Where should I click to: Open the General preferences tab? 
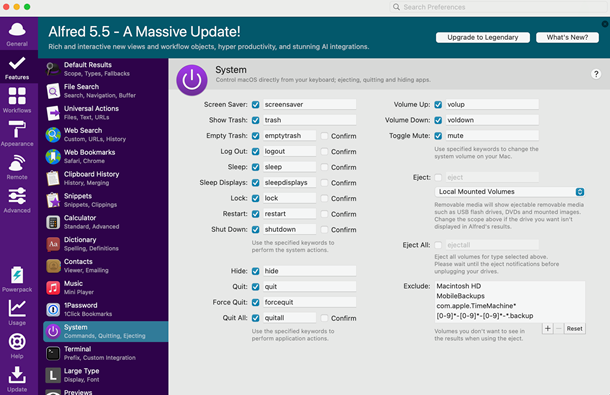coord(17,34)
